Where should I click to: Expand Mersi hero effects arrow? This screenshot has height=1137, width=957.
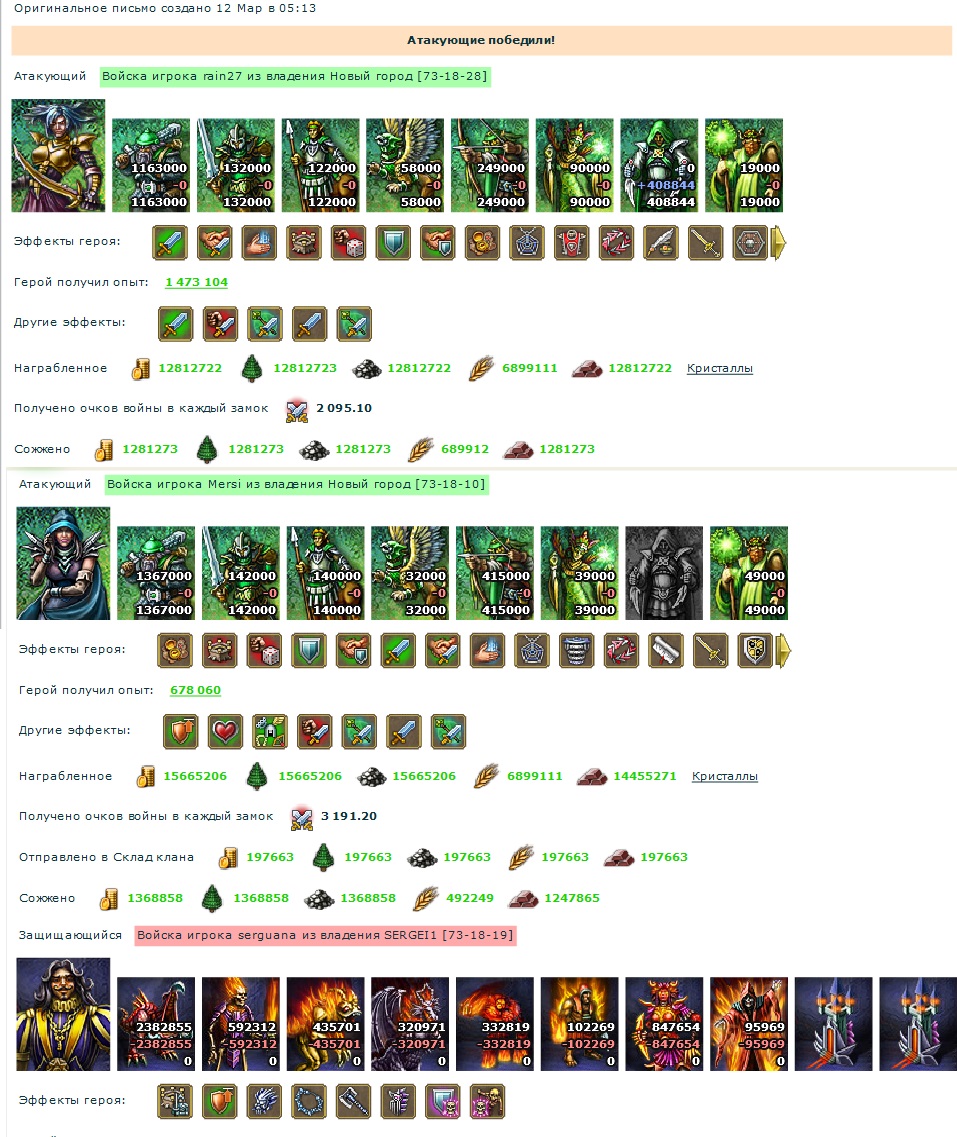[783, 650]
